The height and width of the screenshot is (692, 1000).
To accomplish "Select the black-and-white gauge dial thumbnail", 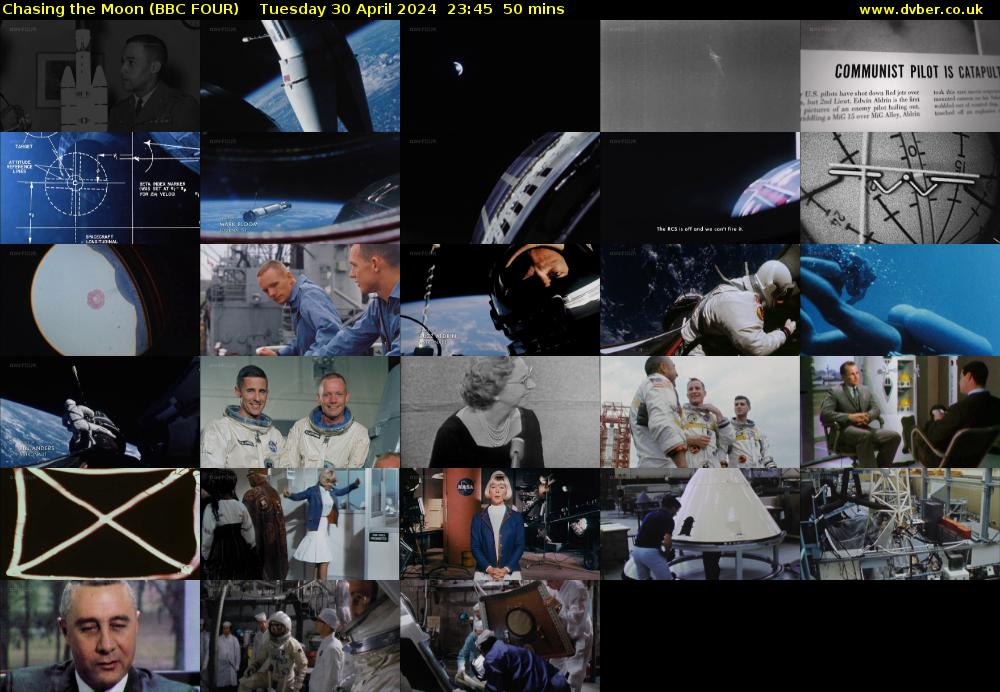I will coord(900,188).
